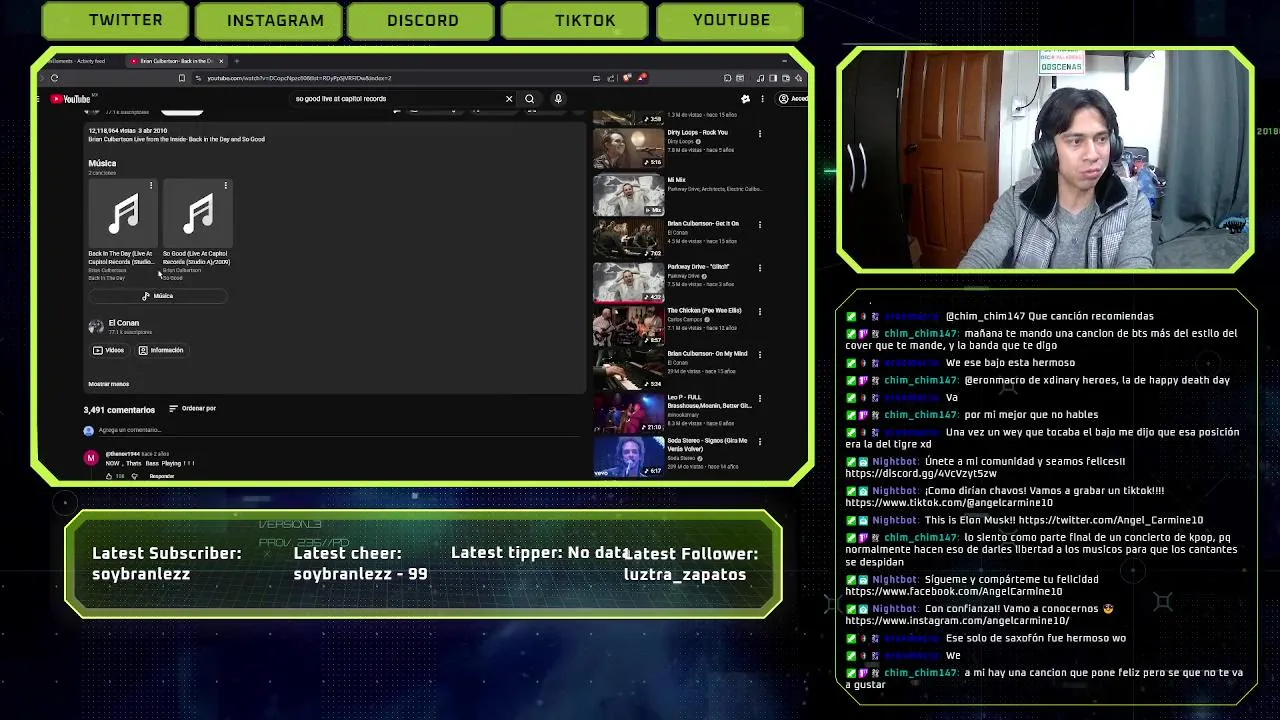The width and height of the screenshot is (1280, 720).
Task: Open options for So Good song card
Action: click(226, 186)
